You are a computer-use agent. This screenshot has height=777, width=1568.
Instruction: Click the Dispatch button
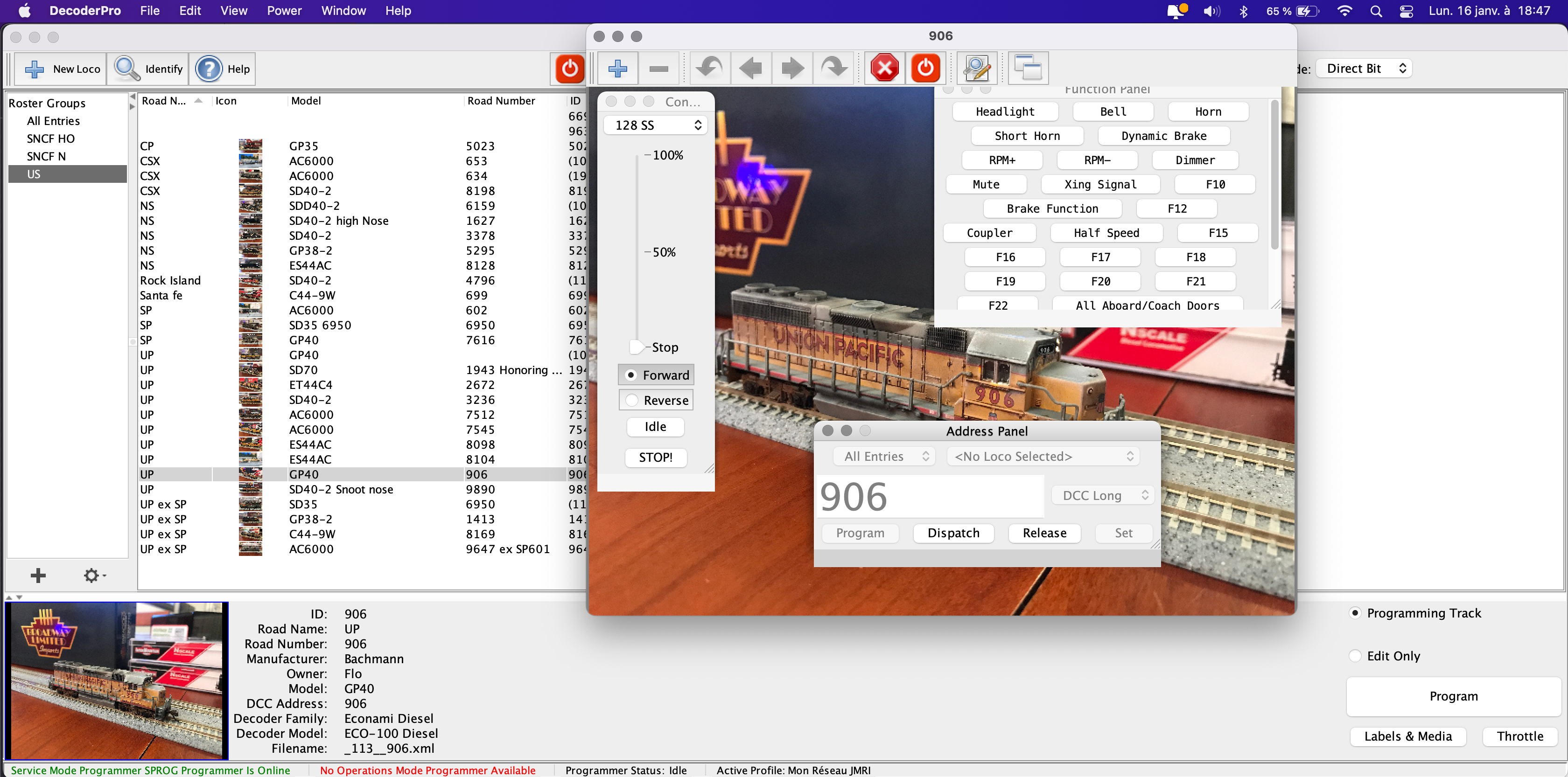point(953,533)
